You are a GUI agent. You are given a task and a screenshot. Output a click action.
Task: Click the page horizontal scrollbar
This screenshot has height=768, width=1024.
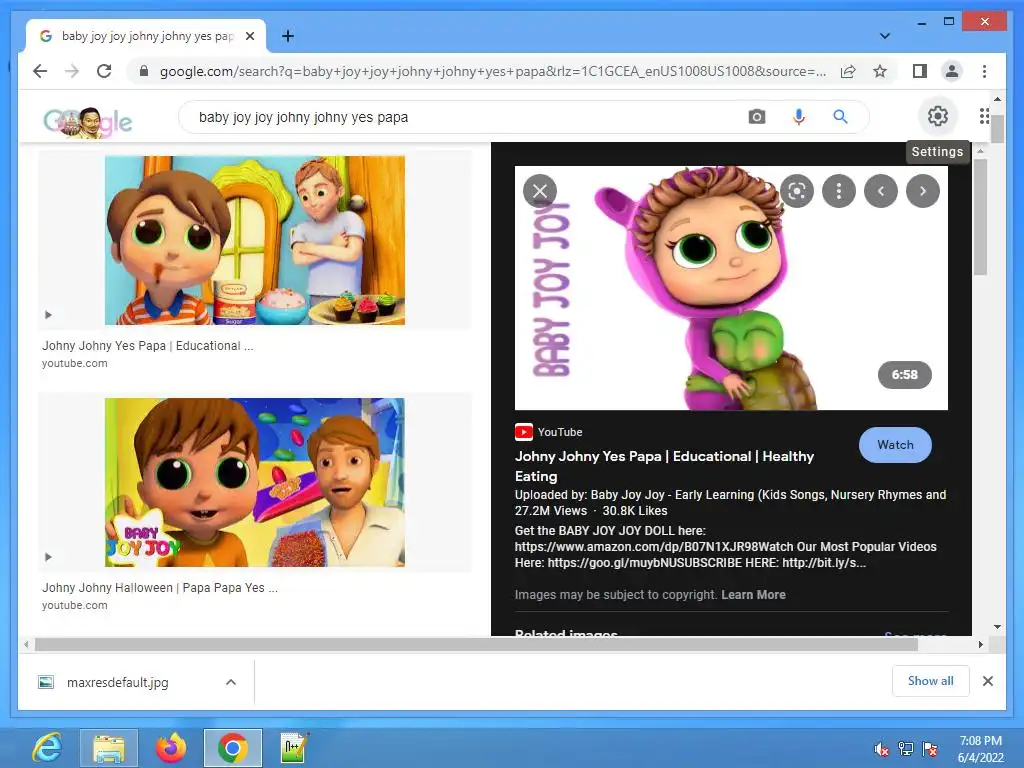[477, 645]
